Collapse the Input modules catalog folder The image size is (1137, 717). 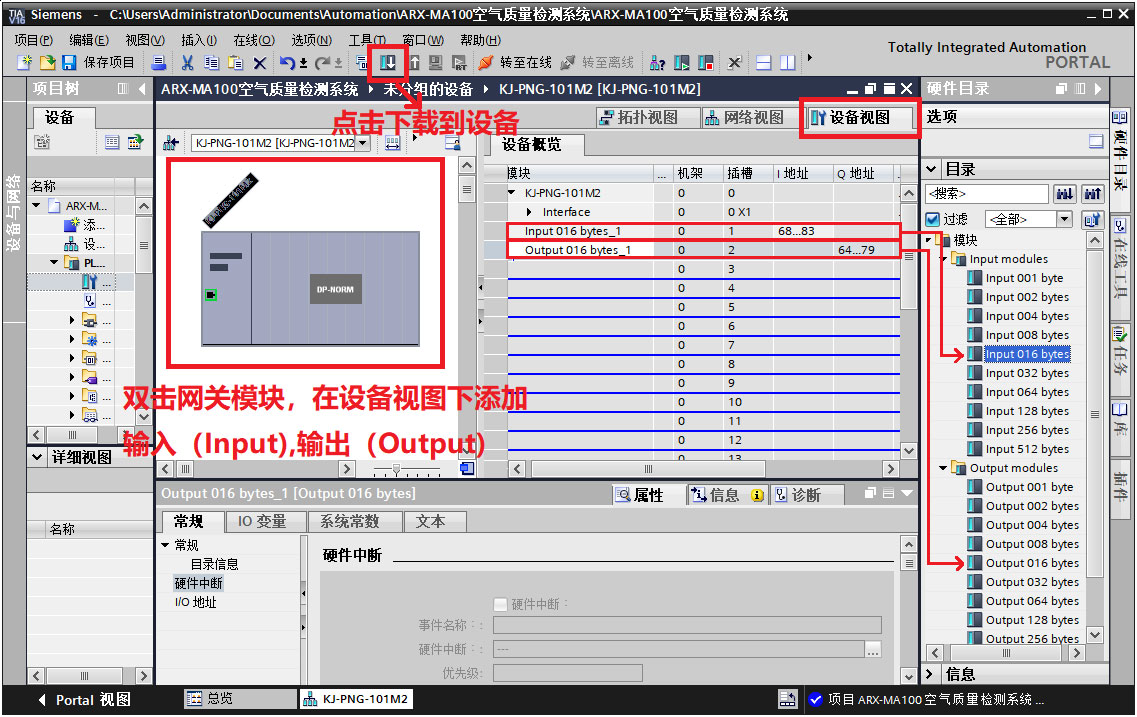(943, 259)
